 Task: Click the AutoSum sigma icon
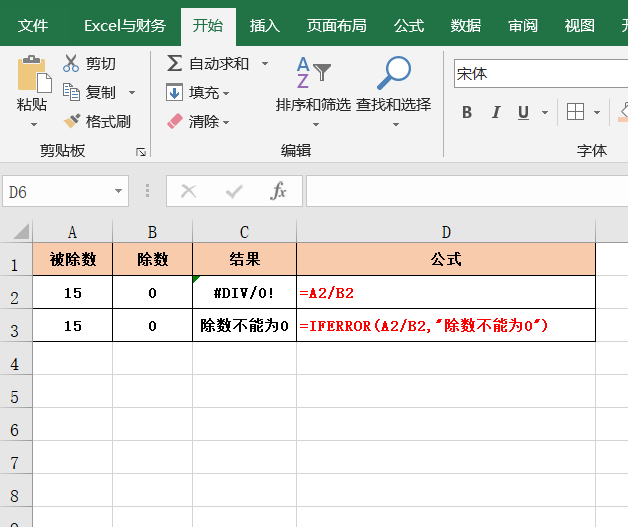(175, 64)
